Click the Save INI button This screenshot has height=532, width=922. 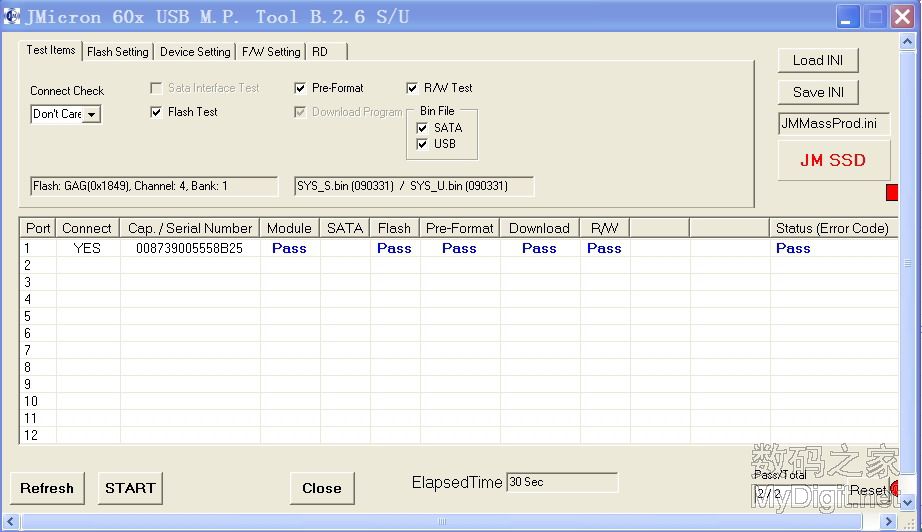(x=818, y=92)
